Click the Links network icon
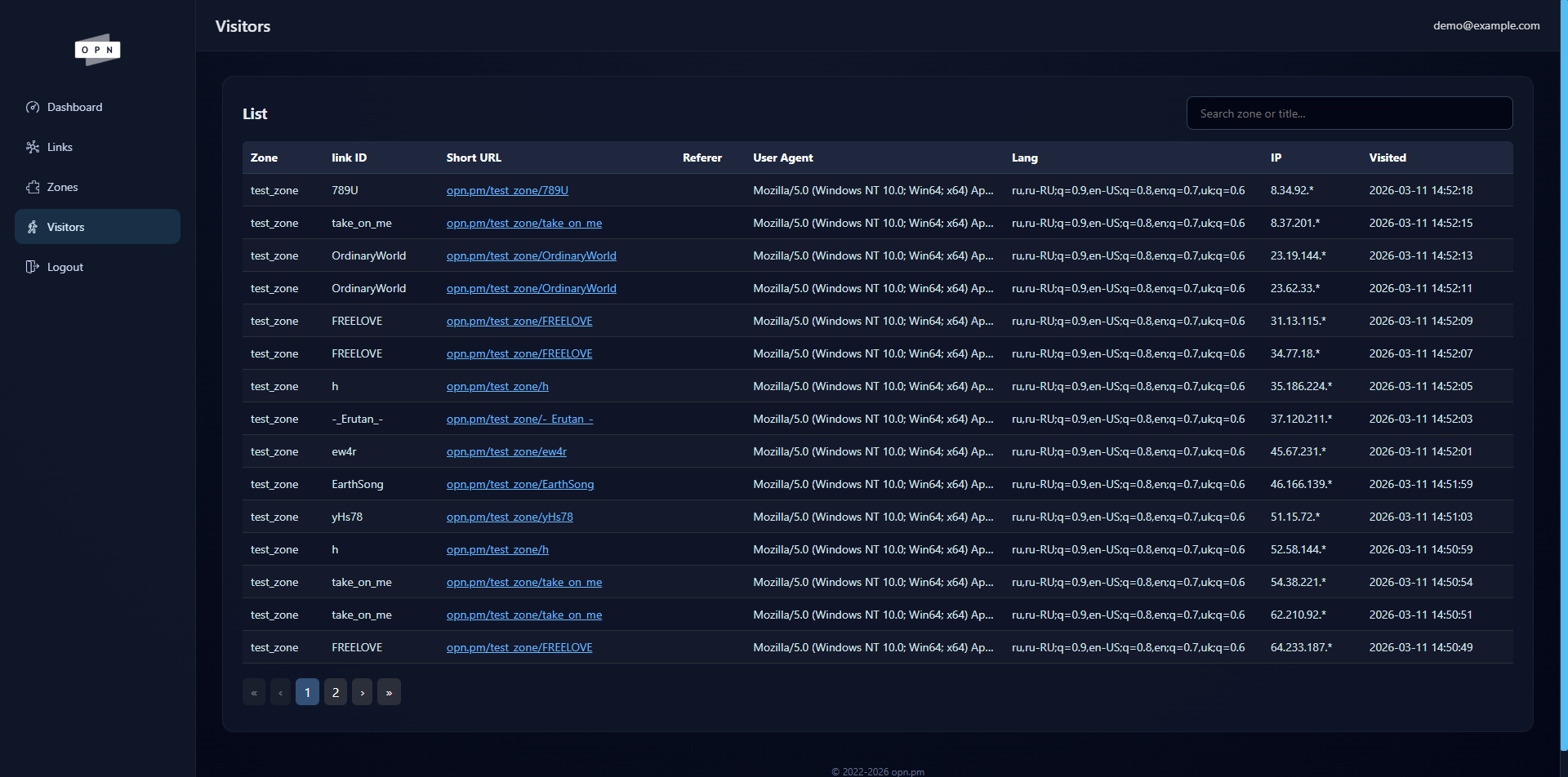 point(33,147)
